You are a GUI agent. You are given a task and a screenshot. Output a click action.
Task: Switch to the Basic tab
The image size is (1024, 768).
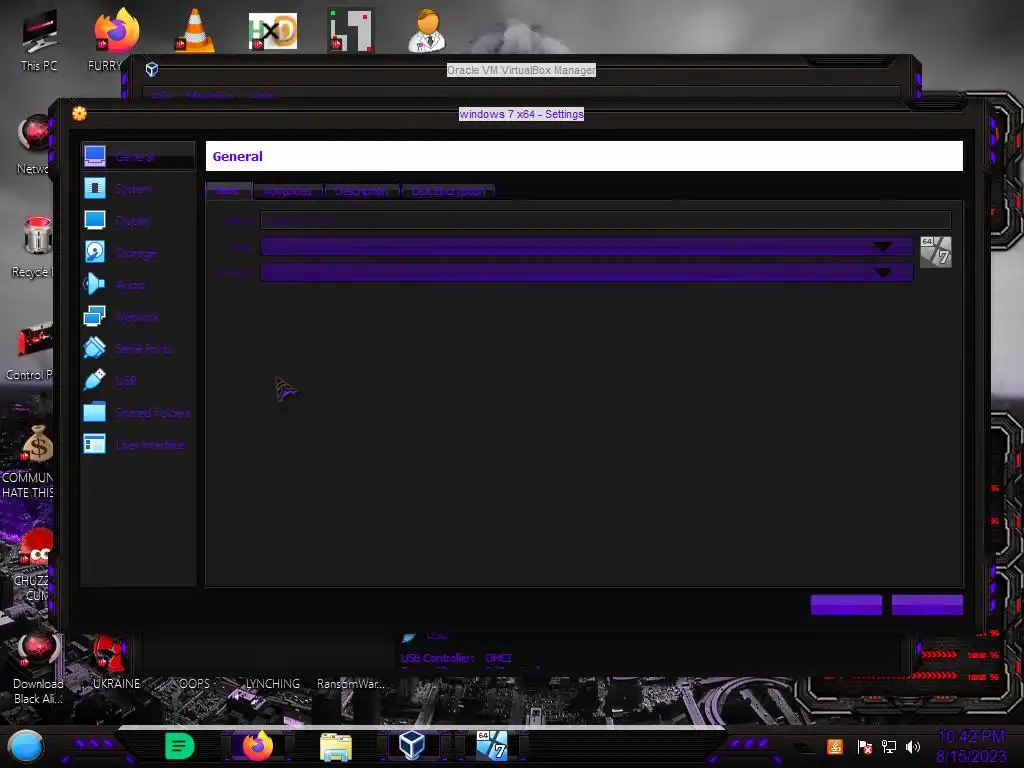pos(229,190)
